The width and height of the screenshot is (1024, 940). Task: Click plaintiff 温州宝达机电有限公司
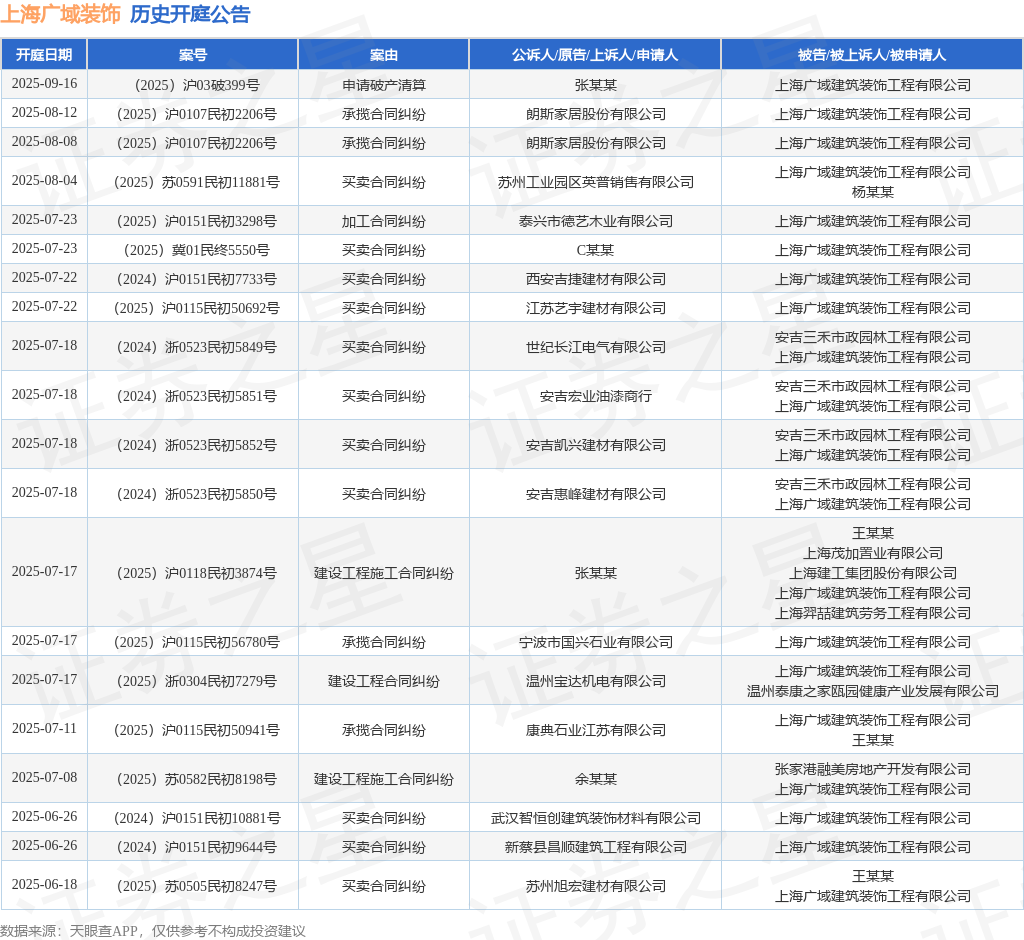pyautogui.click(x=596, y=681)
